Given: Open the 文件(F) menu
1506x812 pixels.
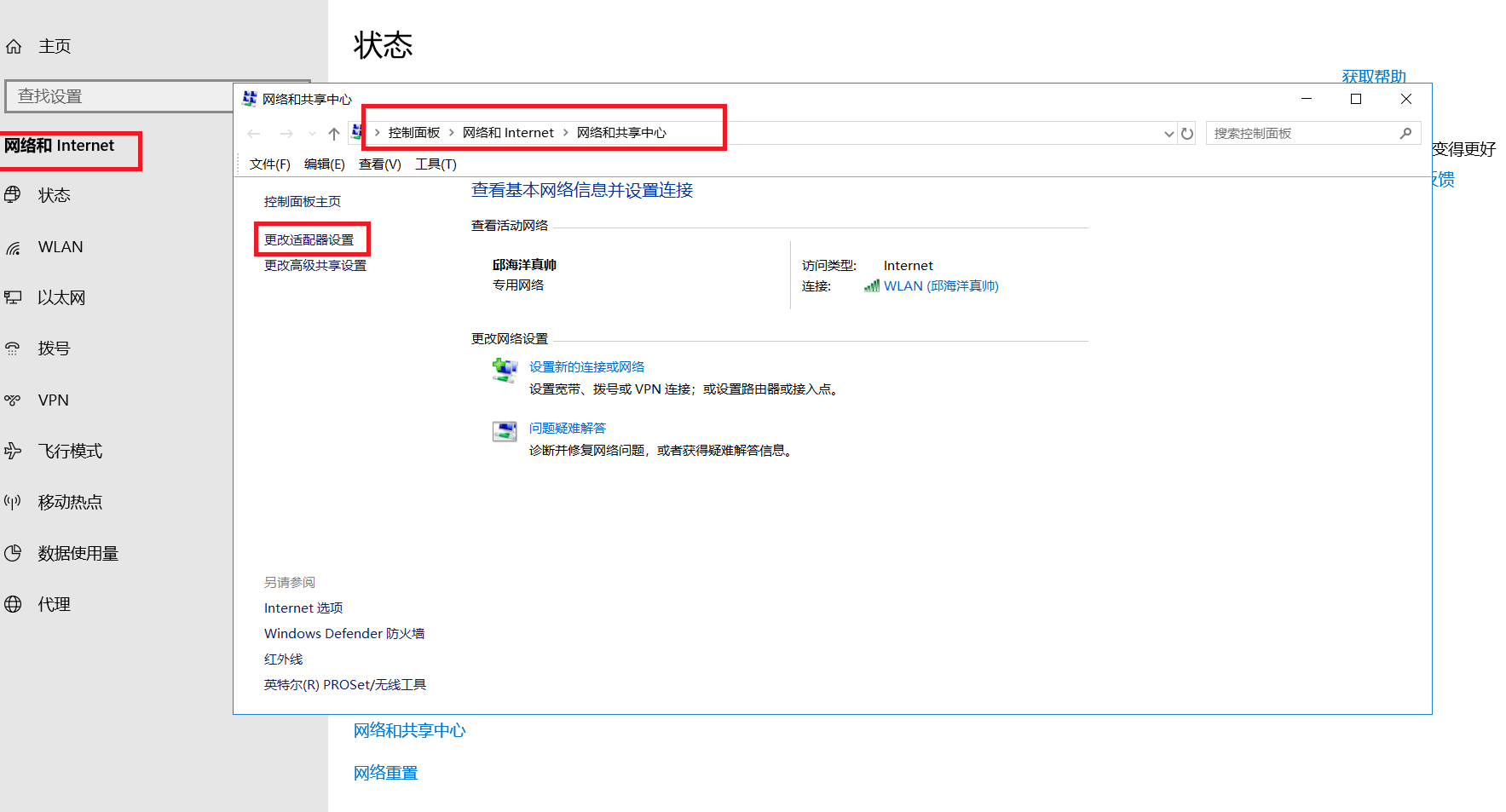Looking at the screenshot, I should click(269, 164).
